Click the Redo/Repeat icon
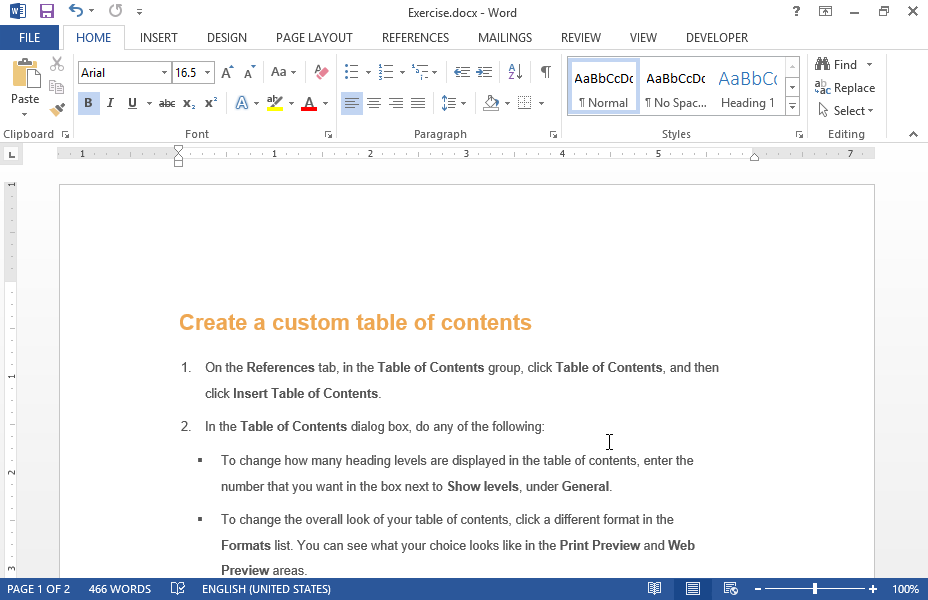Image resolution: width=928 pixels, height=600 pixels. click(x=115, y=11)
